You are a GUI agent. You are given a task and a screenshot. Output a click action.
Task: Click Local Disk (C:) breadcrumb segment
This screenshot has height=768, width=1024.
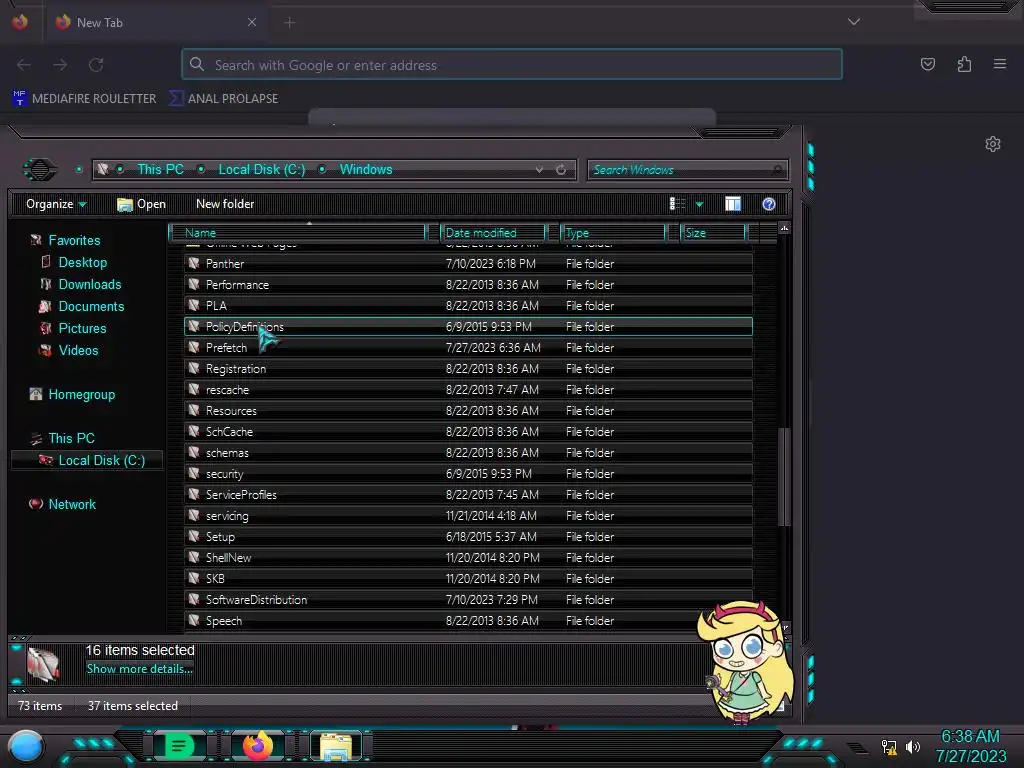261,169
